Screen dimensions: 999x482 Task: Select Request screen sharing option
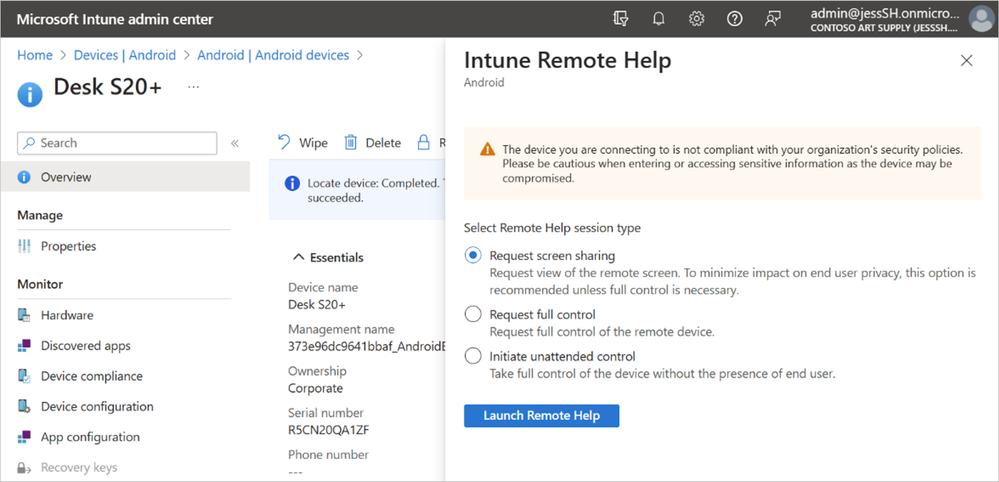click(473, 256)
